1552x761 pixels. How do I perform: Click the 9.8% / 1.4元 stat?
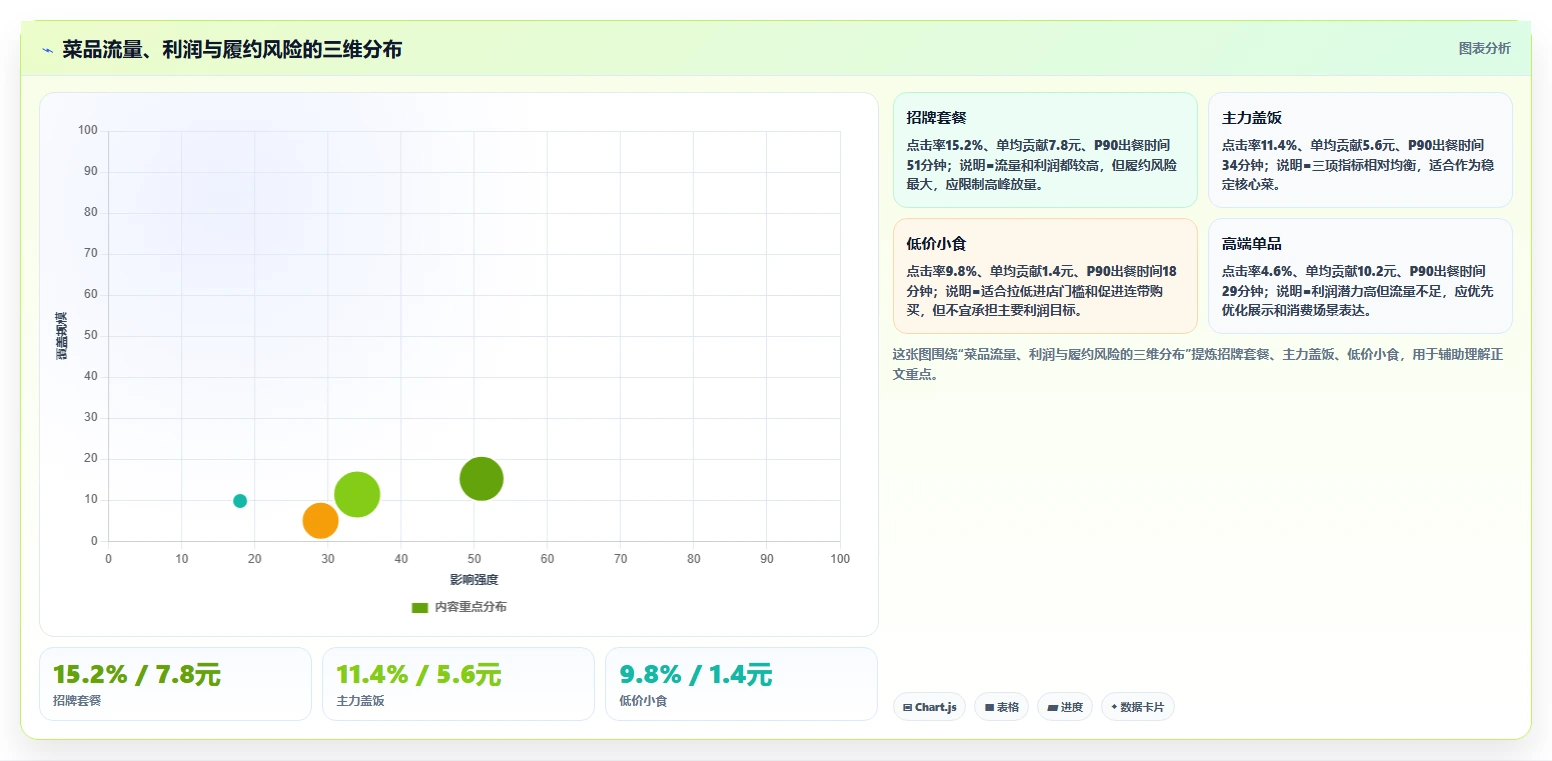(x=695, y=675)
